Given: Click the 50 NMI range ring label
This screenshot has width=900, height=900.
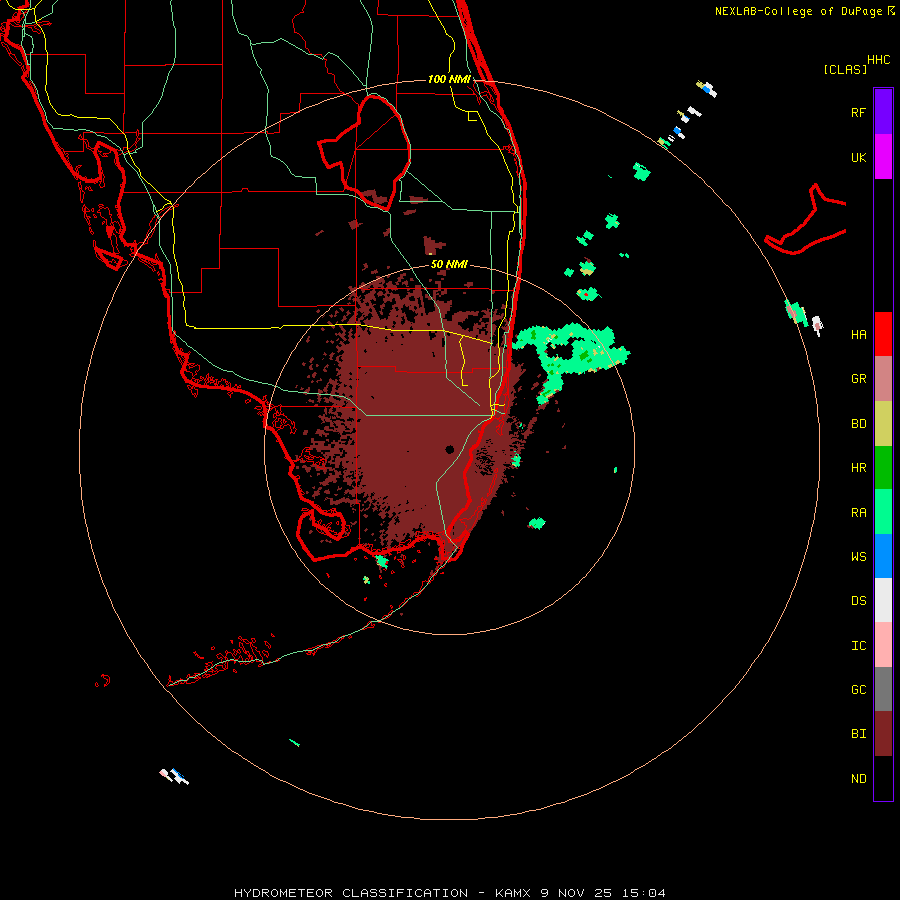Looking at the screenshot, I should point(449,264).
